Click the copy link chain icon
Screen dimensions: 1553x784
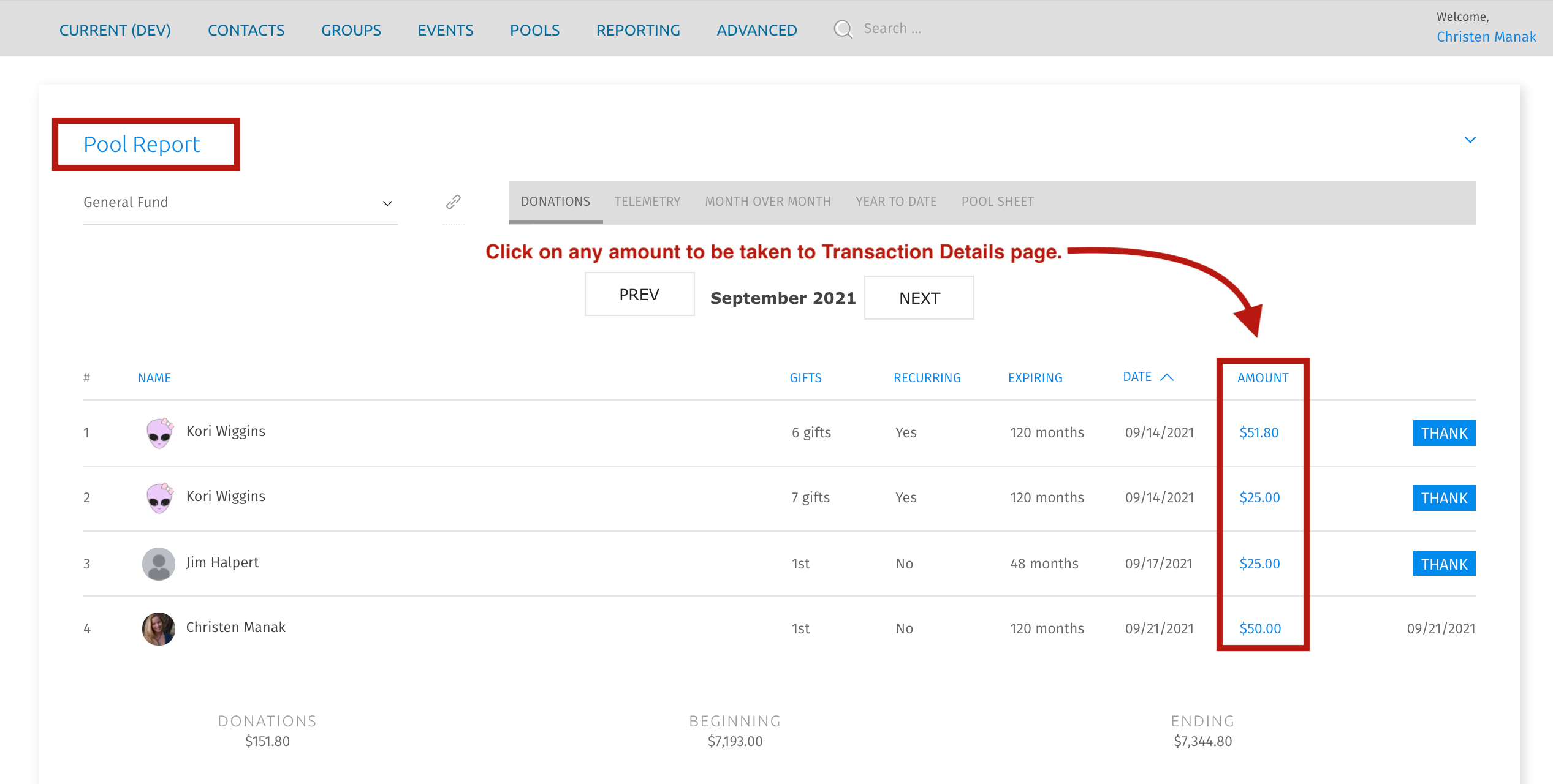point(454,202)
